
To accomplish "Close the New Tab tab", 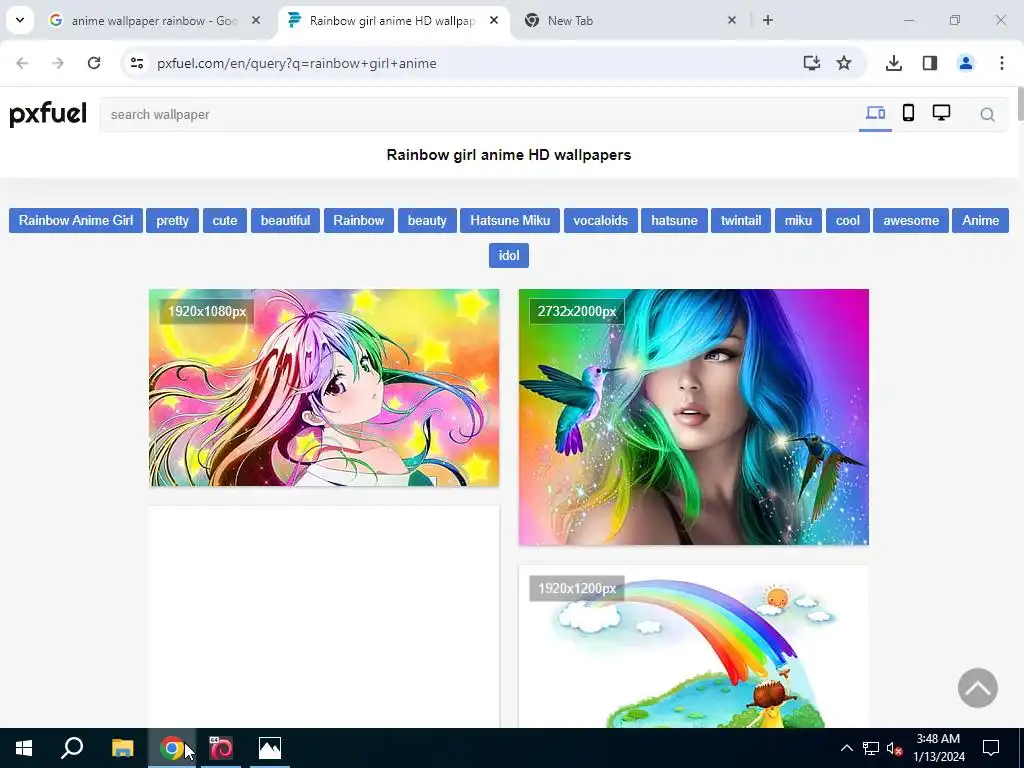I will click(x=731, y=20).
